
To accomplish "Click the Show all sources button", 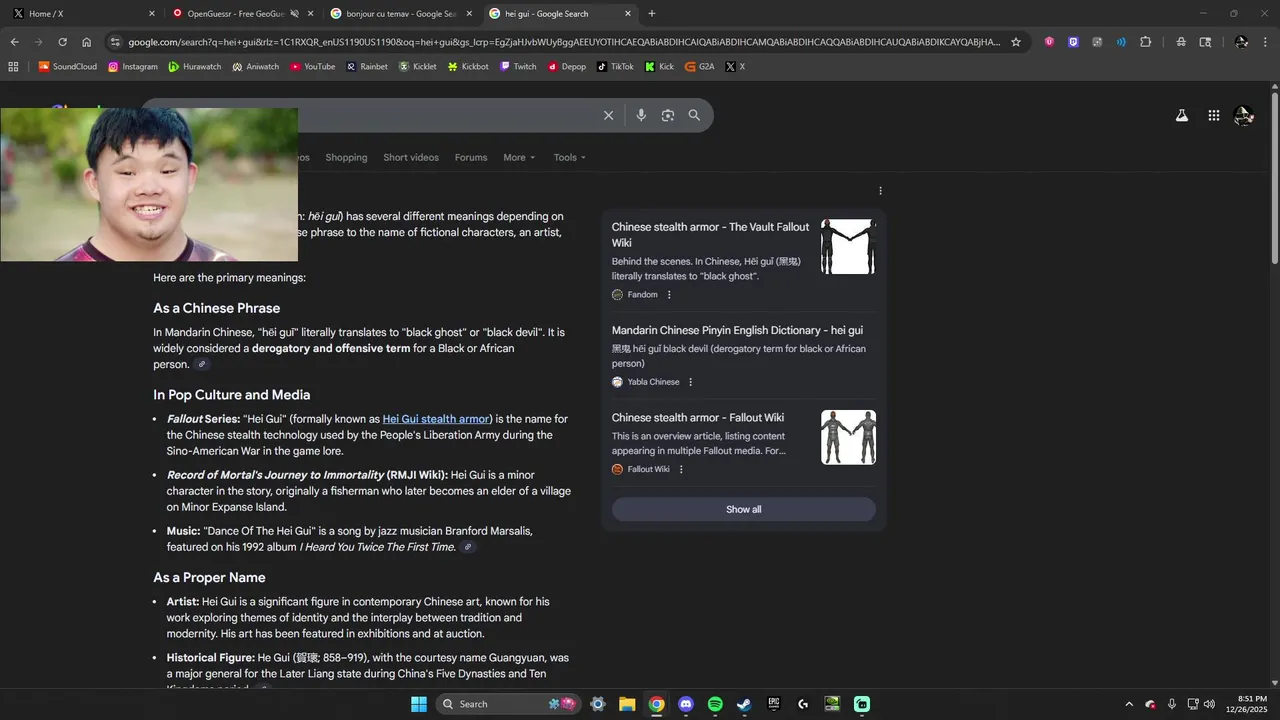I will pos(744,509).
